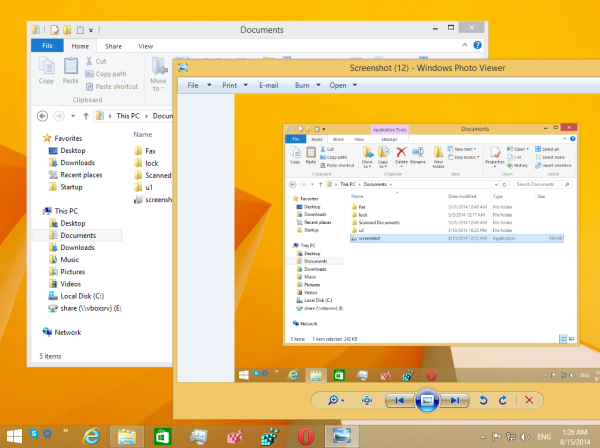
Task: Select Videos under This PC
Action: (x=65, y=284)
